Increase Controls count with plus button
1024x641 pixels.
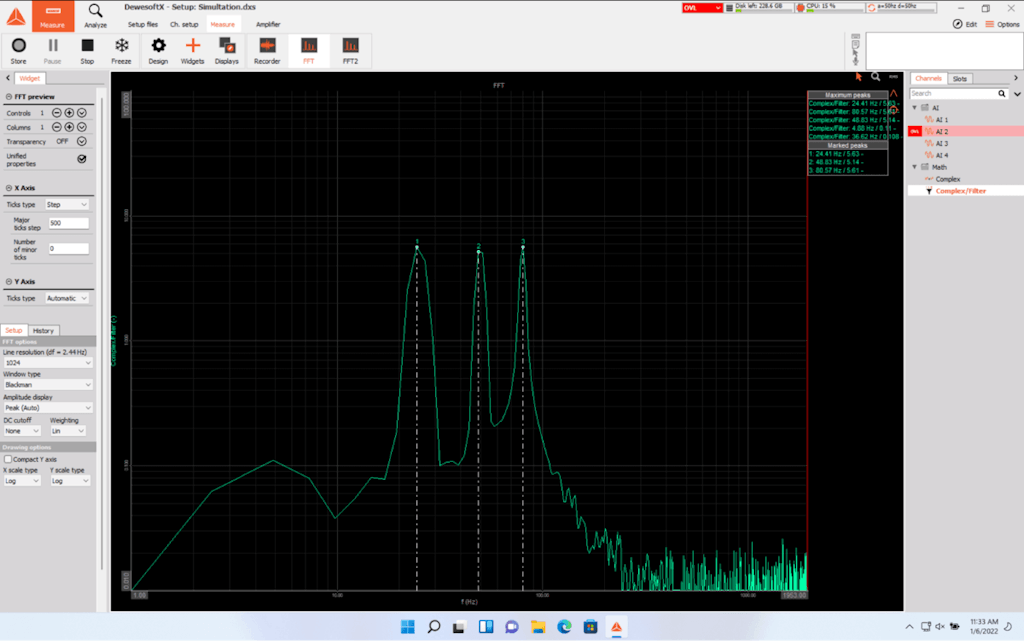69,114
